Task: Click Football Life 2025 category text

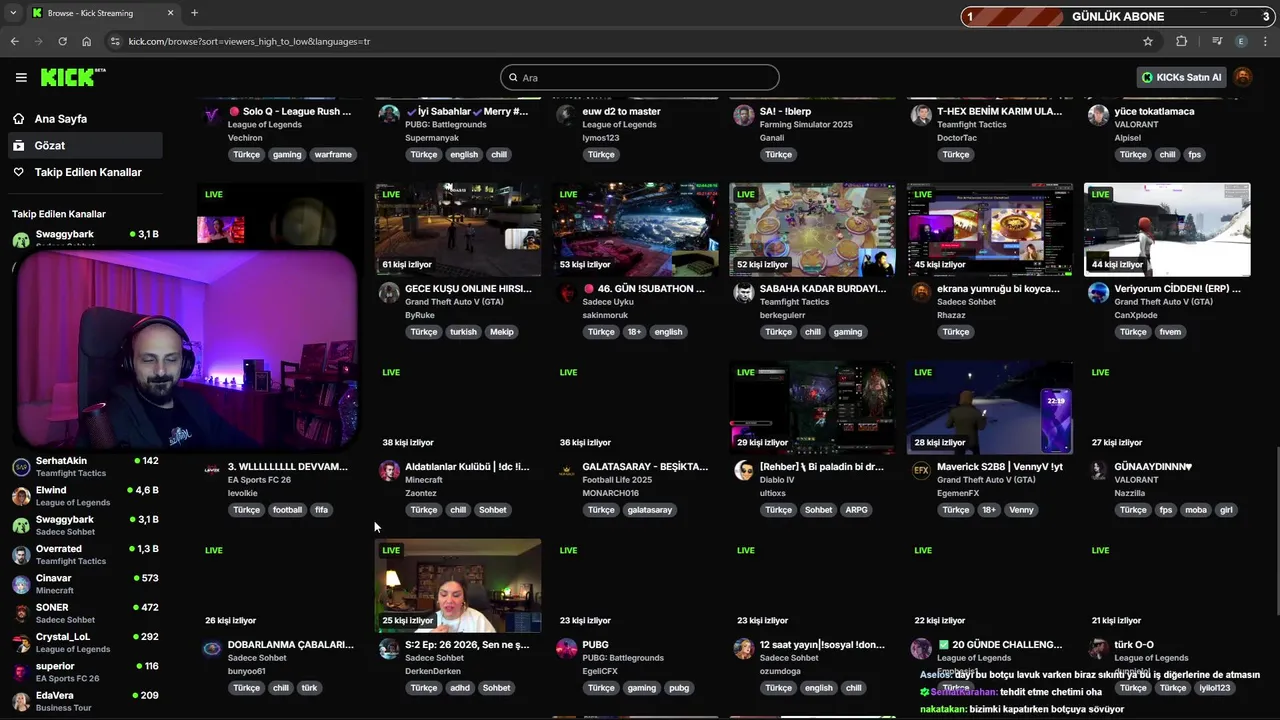Action: [x=617, y=480]
